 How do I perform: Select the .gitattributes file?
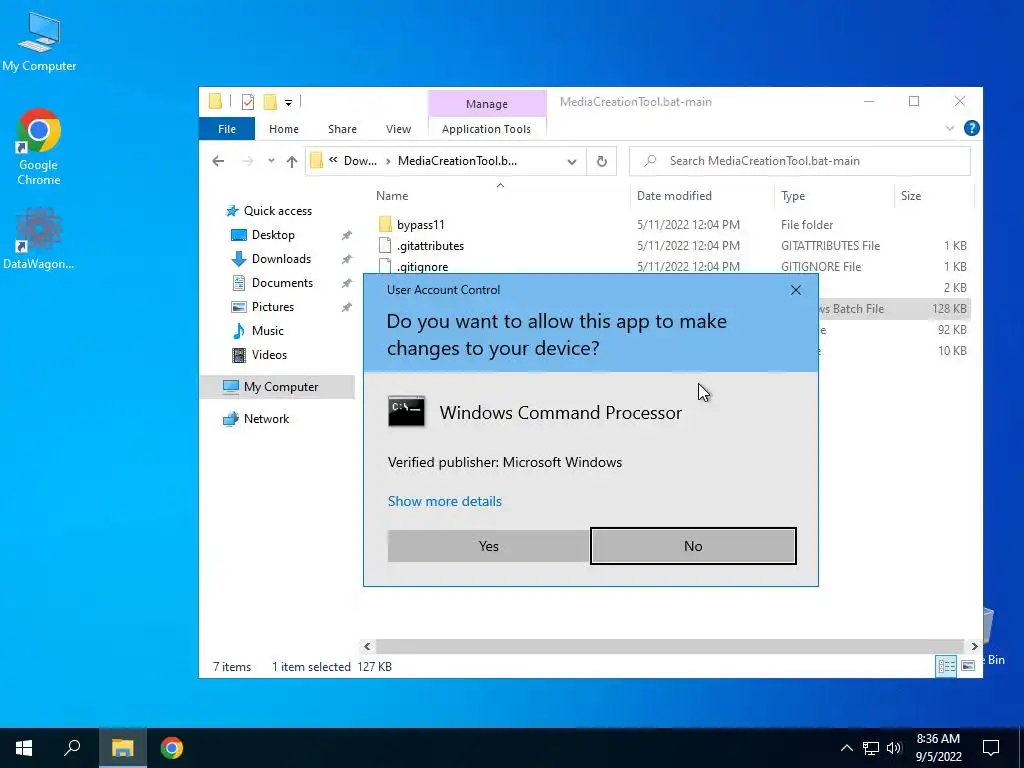430,246
